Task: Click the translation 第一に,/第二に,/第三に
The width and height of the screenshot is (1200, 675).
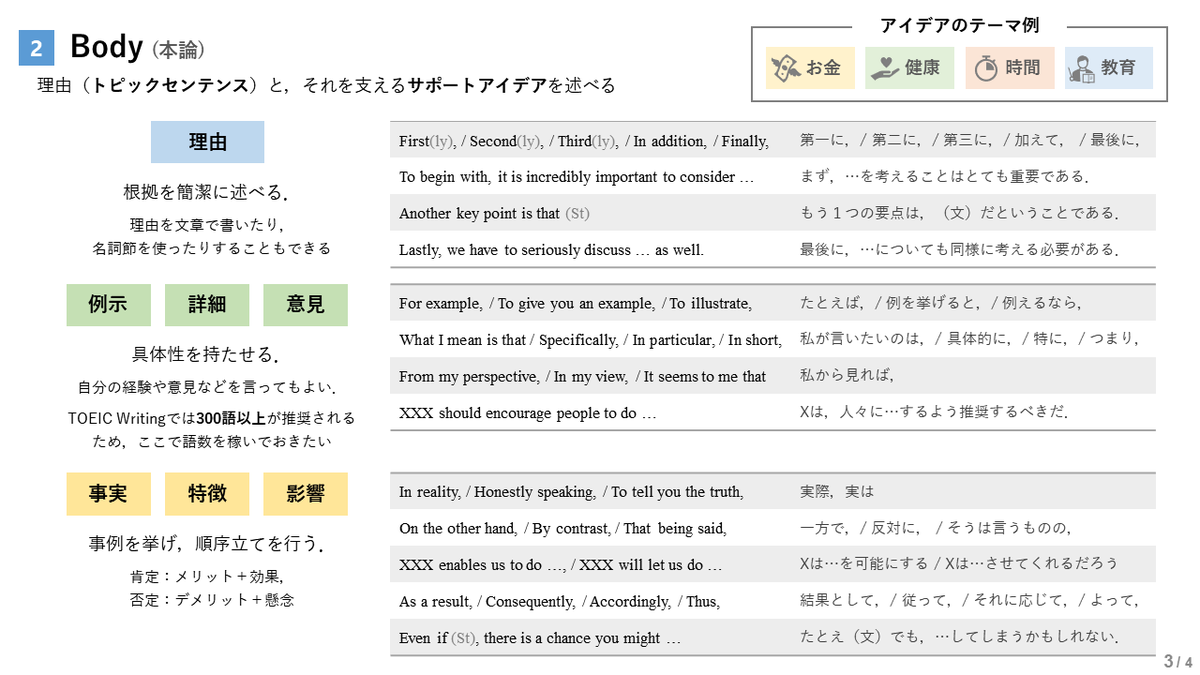Action: pyautogui.click(x=969, y=141)
